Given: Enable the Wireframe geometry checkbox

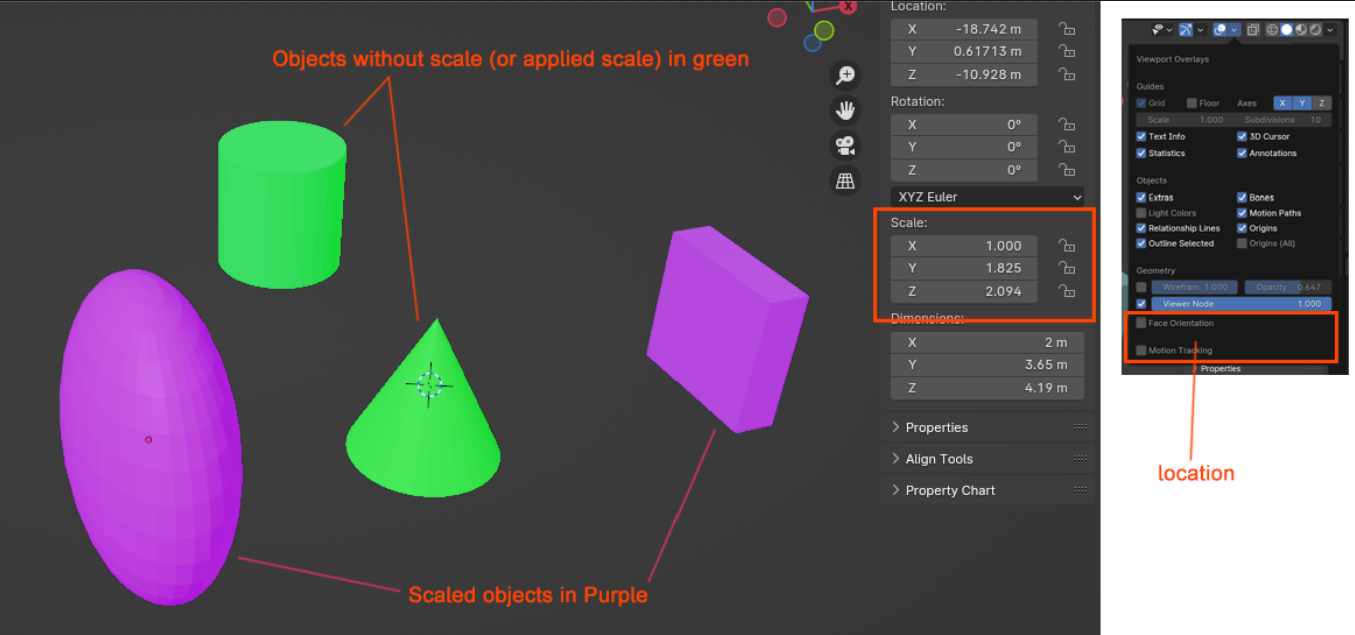Looking at the screenshot, I should point(1141,287).
